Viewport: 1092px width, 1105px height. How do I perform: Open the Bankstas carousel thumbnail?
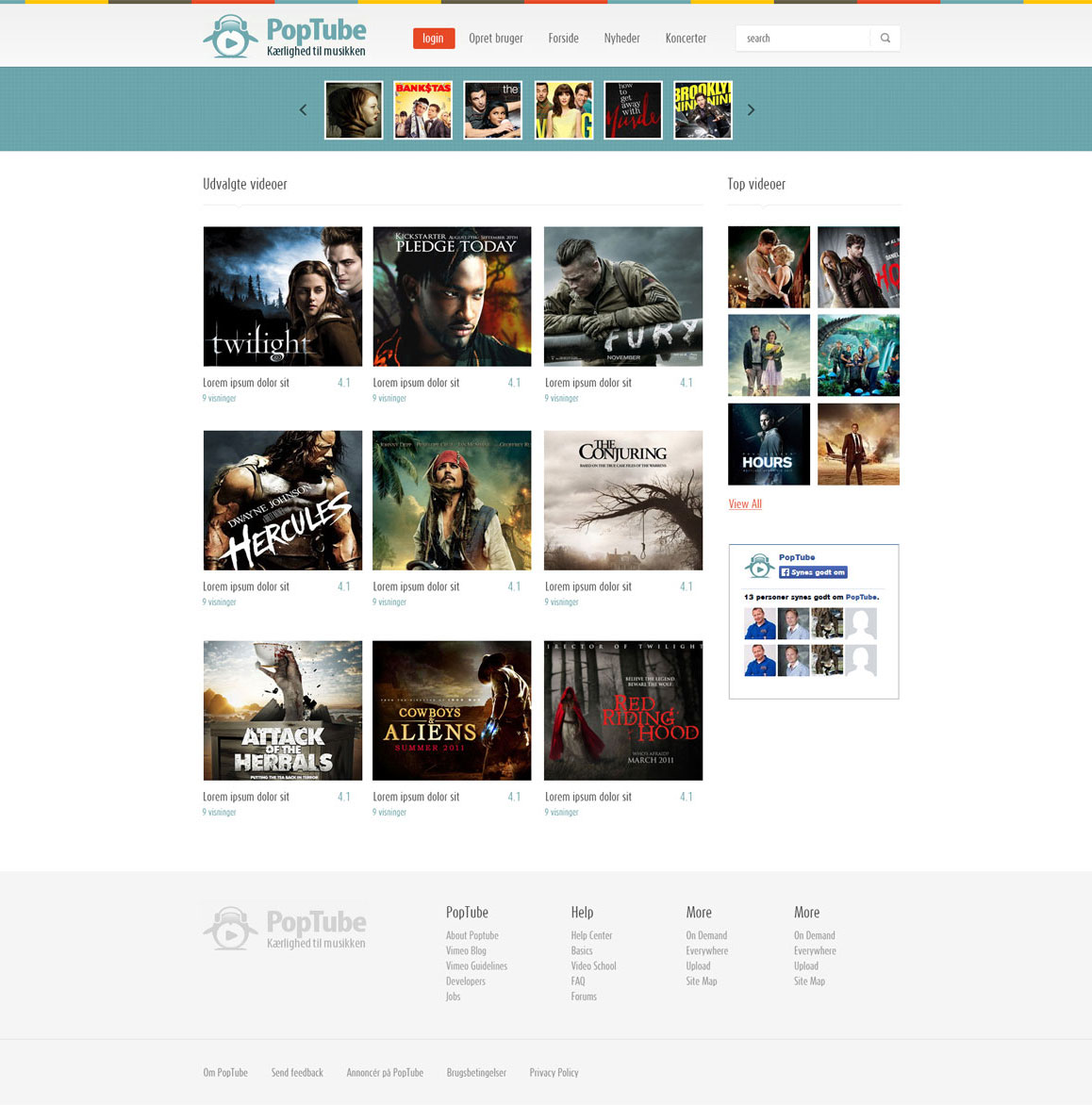click(423, 110)
